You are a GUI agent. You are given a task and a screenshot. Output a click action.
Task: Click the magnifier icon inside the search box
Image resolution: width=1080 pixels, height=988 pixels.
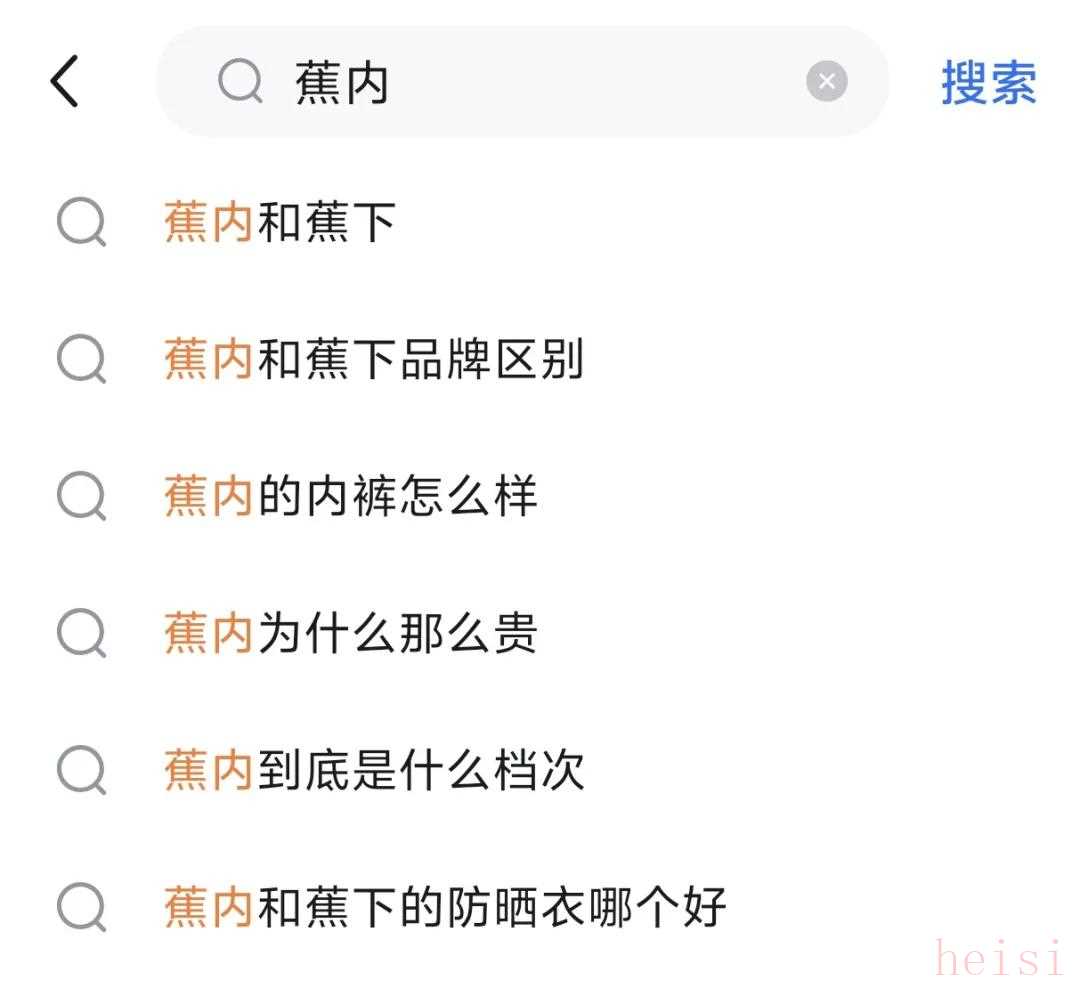[240, 81]
